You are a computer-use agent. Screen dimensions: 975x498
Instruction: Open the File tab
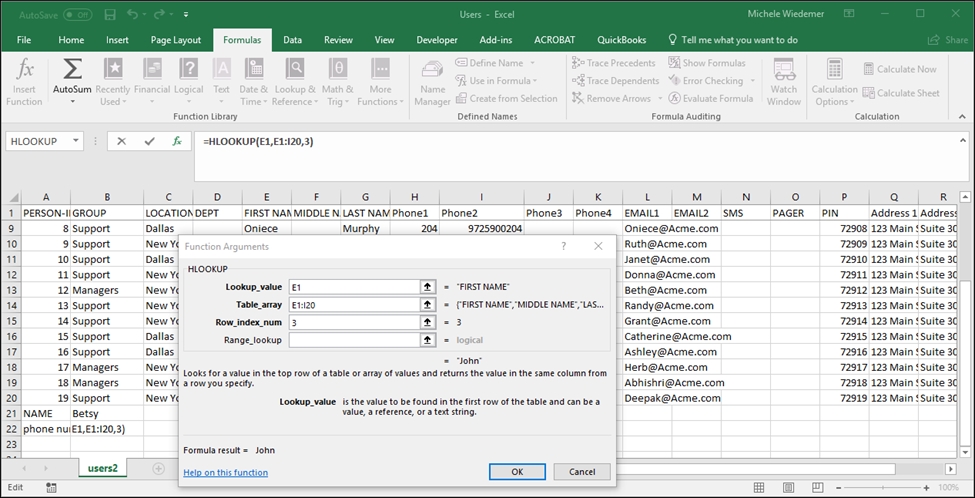[x=24, y=40]
